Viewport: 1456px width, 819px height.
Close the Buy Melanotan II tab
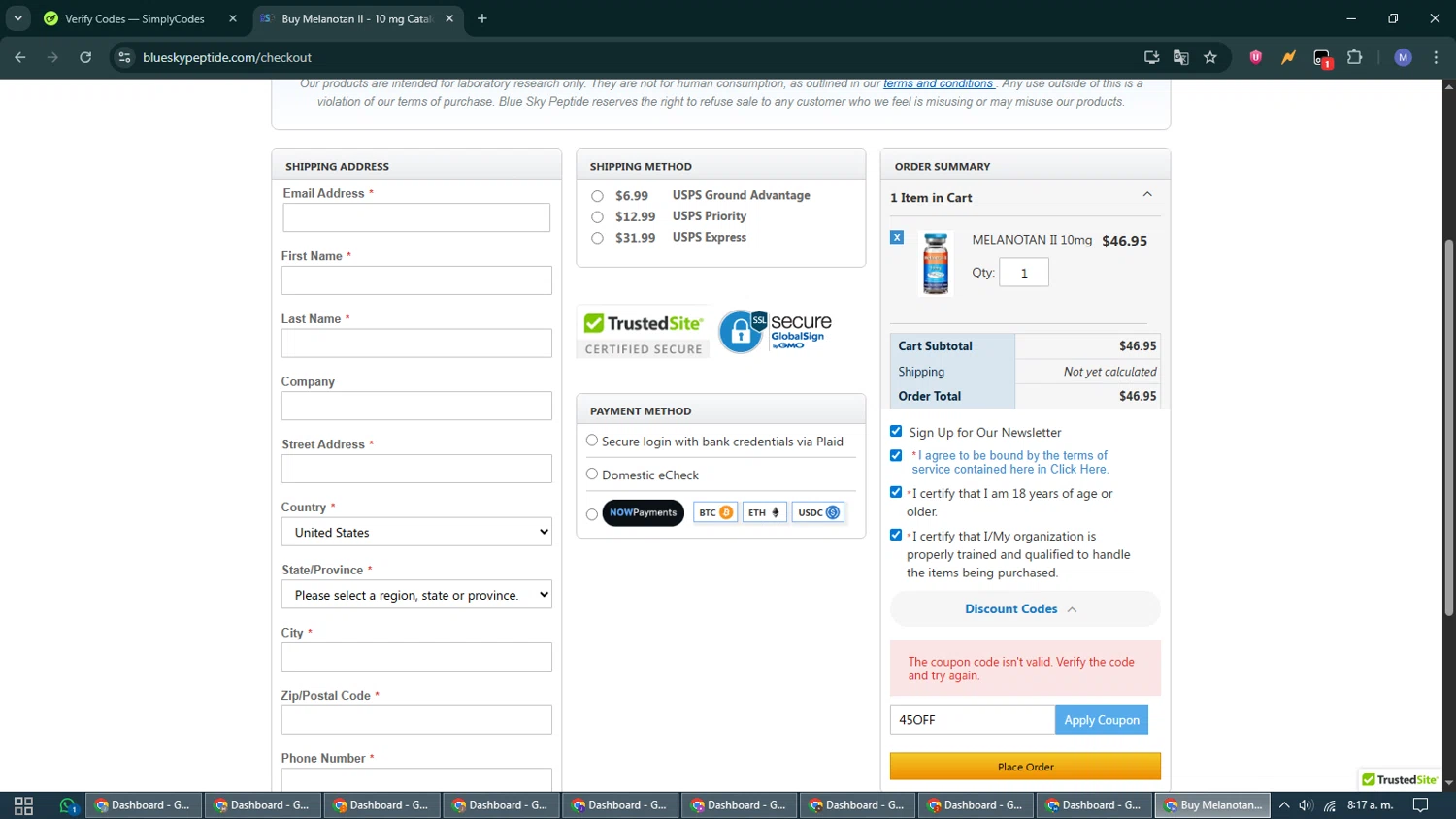click(449, 18)
